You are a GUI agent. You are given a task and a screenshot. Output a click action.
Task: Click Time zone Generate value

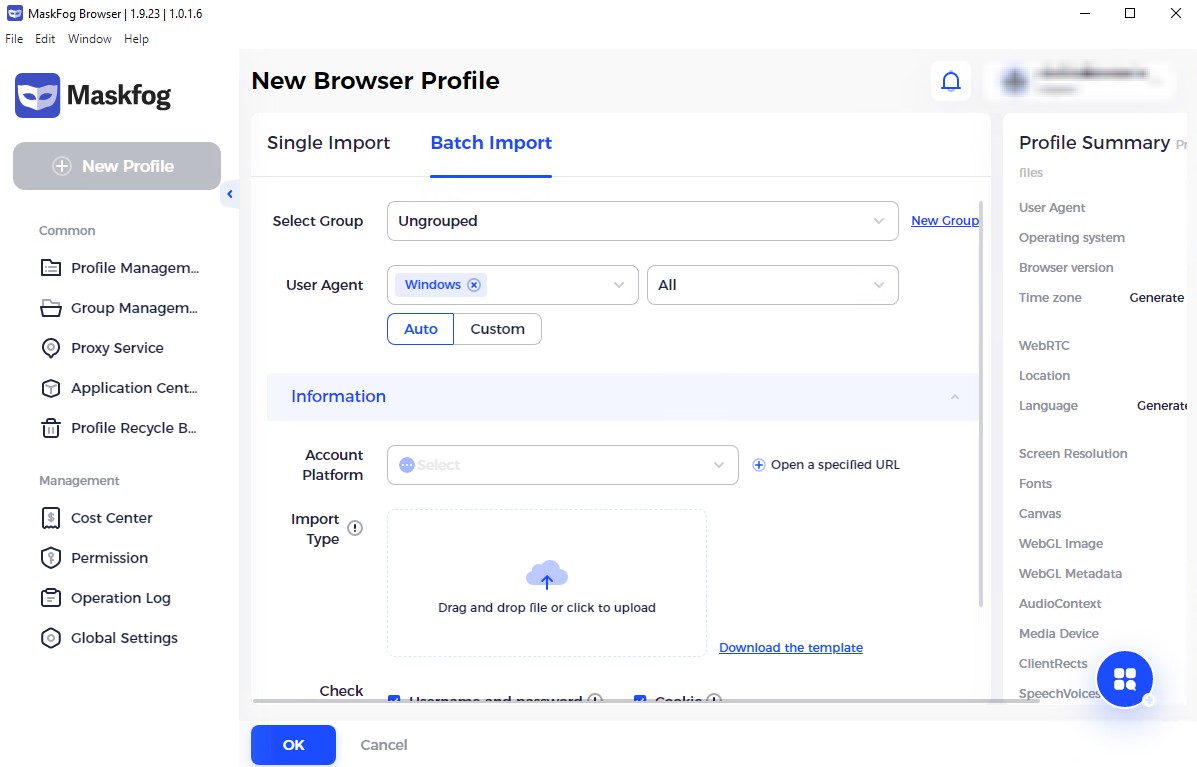coord(1157,298)
